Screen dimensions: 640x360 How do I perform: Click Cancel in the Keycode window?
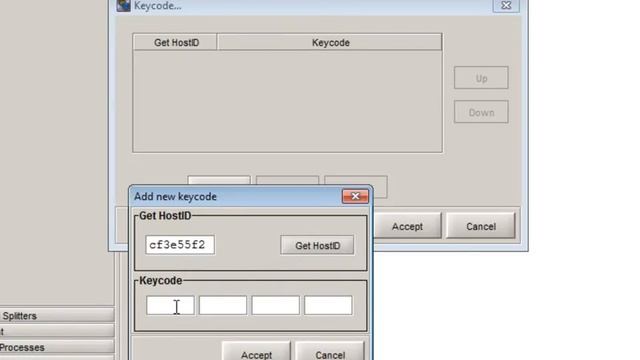(x=481, y=226)
